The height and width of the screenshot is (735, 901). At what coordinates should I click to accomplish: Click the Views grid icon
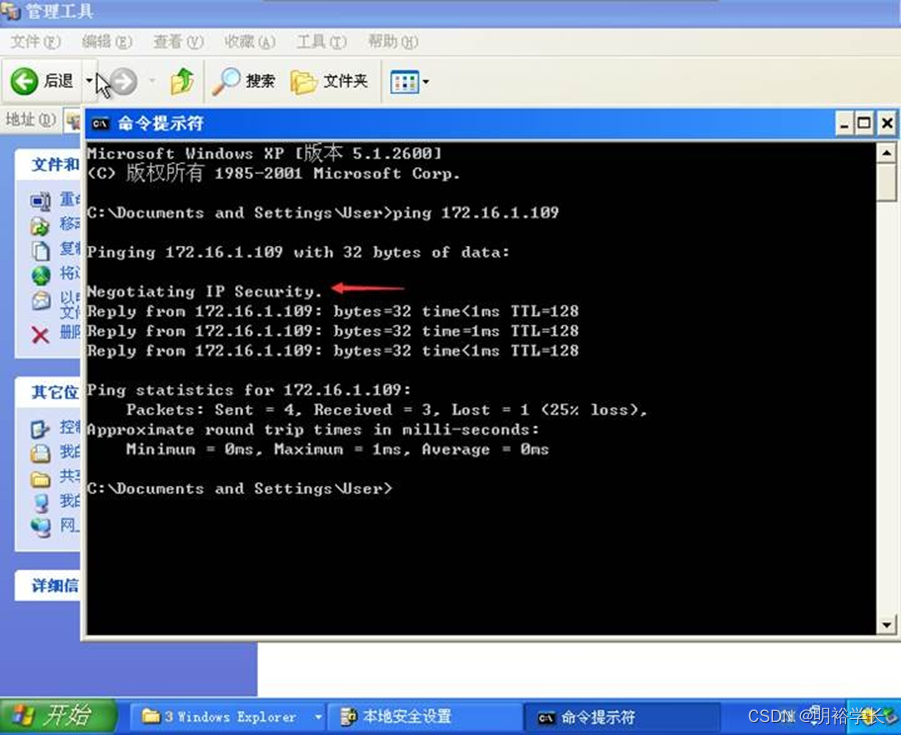point(405,82)
